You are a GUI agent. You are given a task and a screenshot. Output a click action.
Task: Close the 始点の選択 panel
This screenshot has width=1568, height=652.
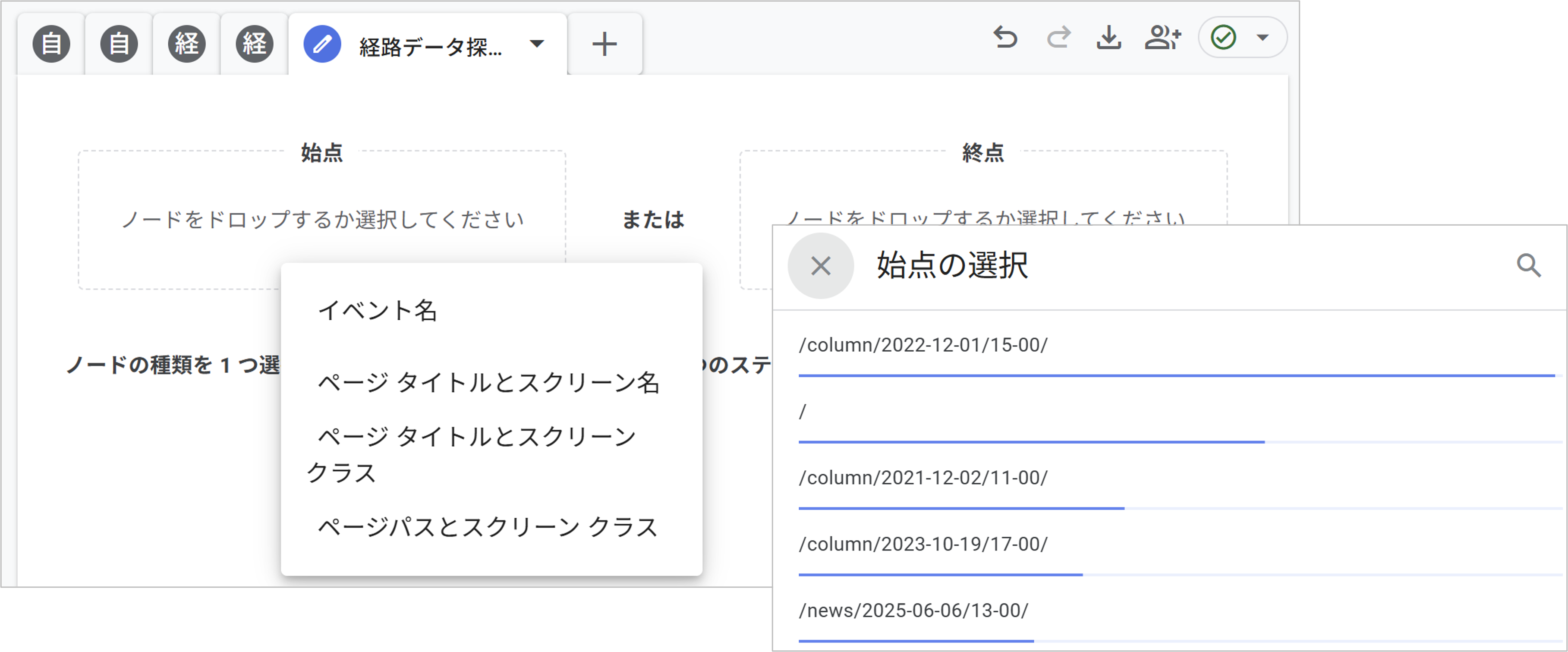pyautogui.click(x=821, y=266)
